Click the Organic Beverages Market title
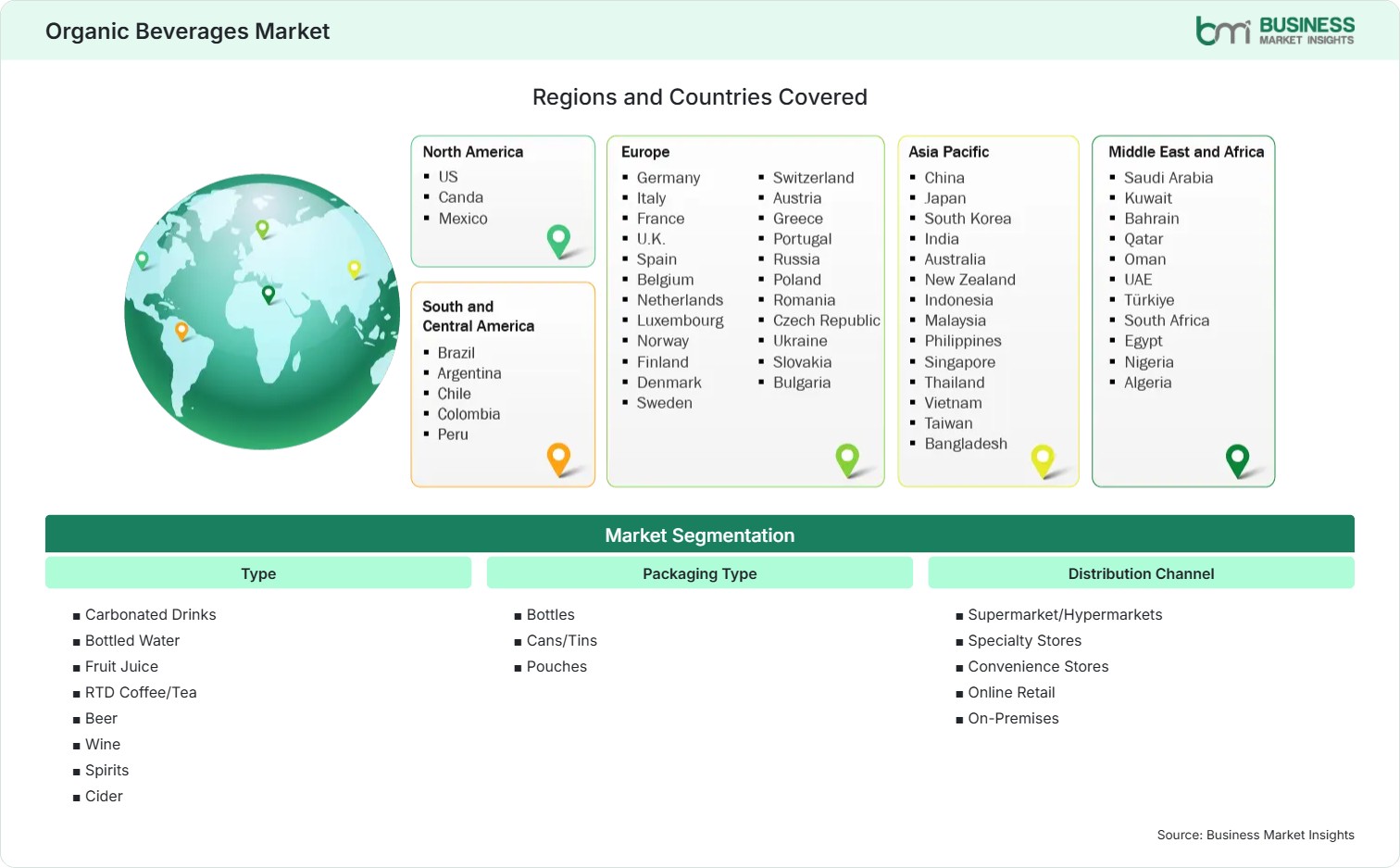 tap(187, 31)
